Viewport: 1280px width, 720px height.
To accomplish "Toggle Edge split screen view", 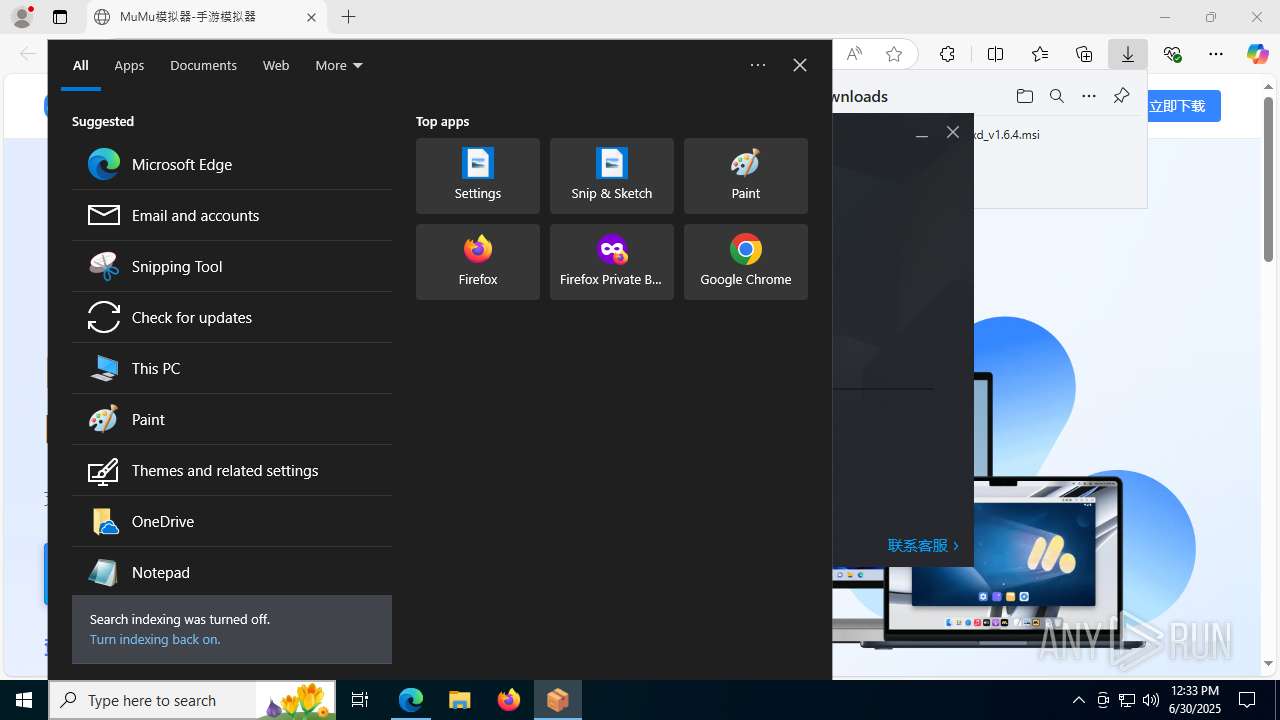I will (x=995, y=54).
